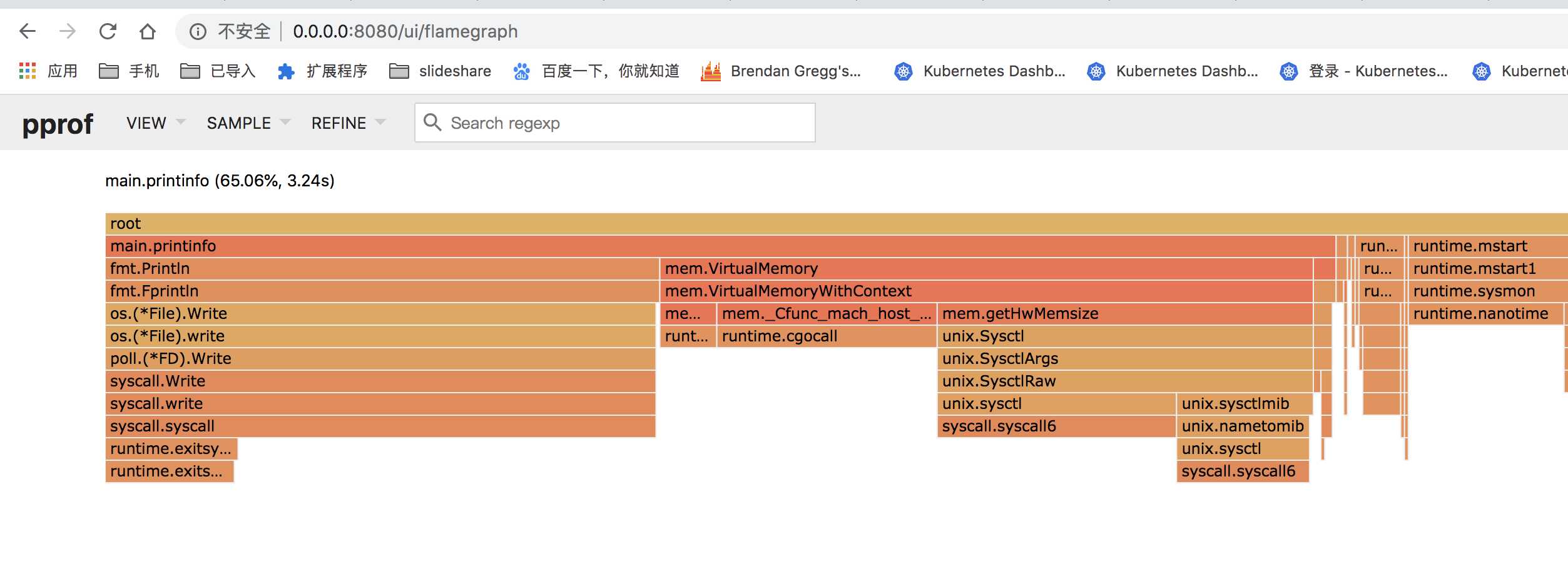Click the site info icon in address bar

coord(198,31)
